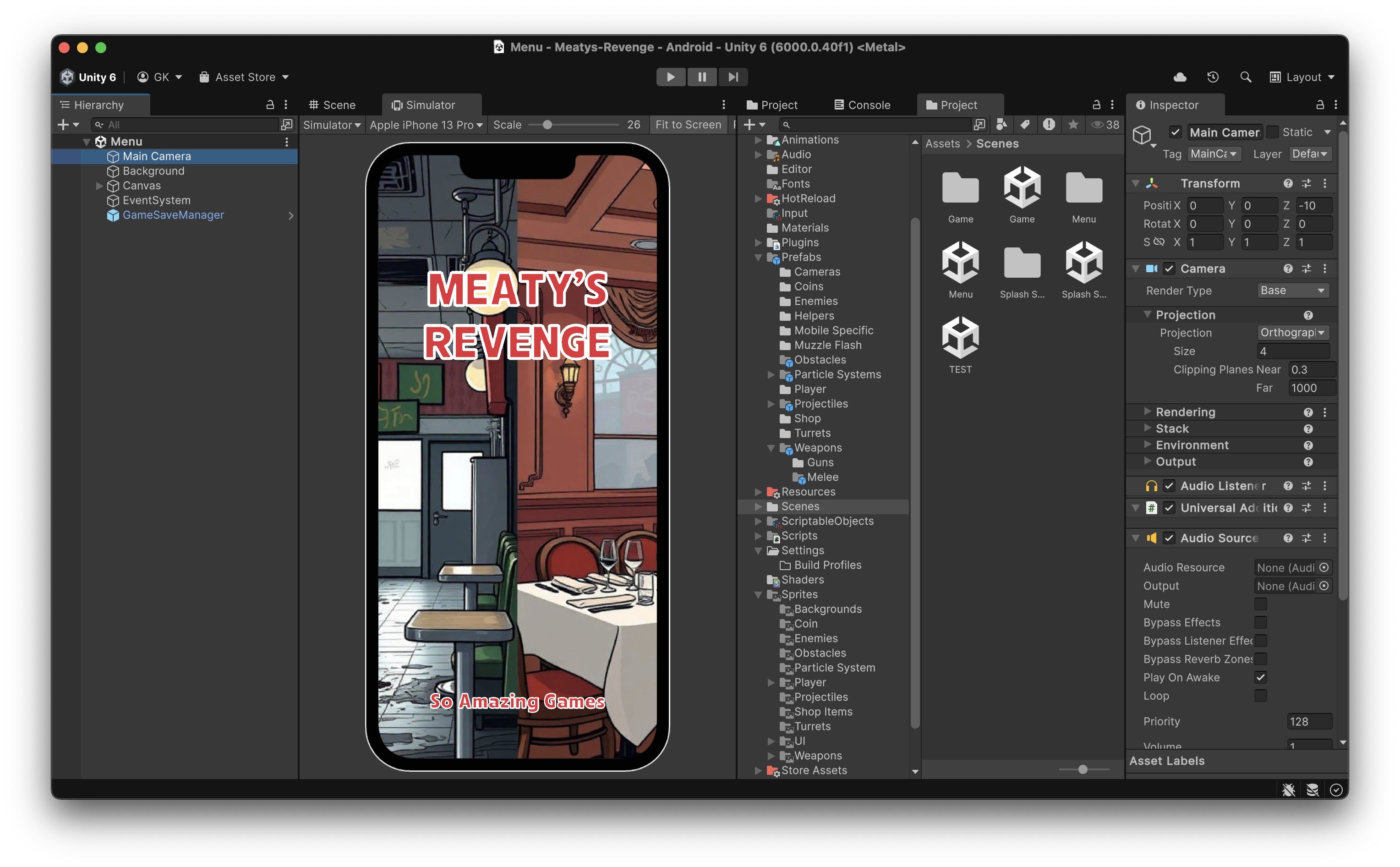Screen dimensions: 1400x867
Task: Click the Play button in the toolbar
Action: [670, 77]
